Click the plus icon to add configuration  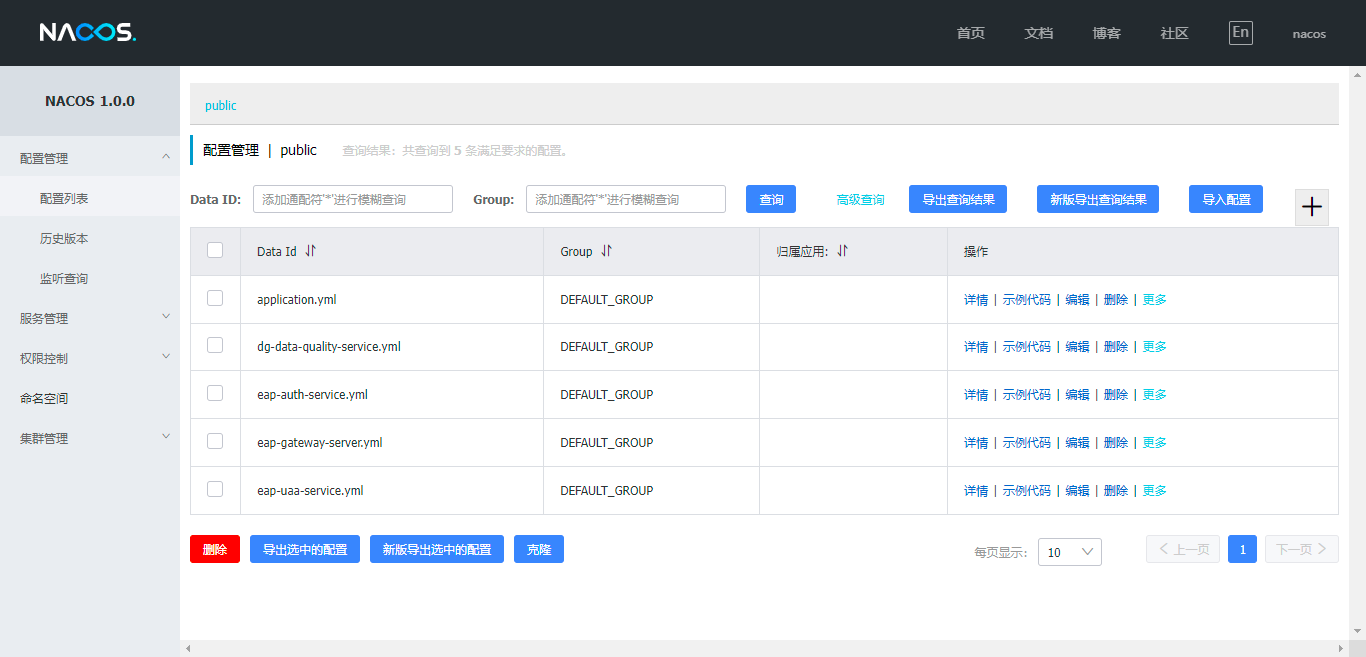coord(1311,207)
